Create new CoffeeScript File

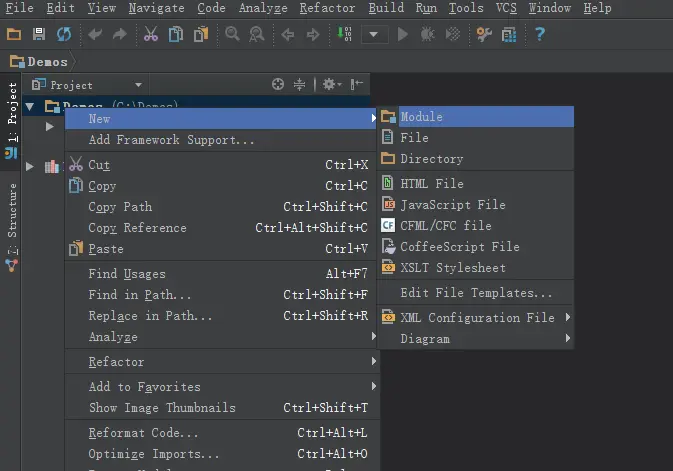[476, 246]
